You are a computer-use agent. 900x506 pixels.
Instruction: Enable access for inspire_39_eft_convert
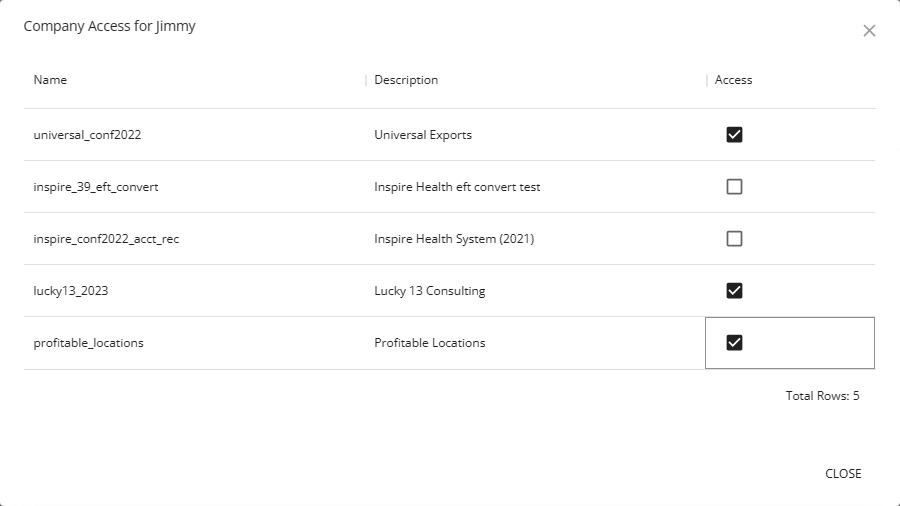(734, 187)
